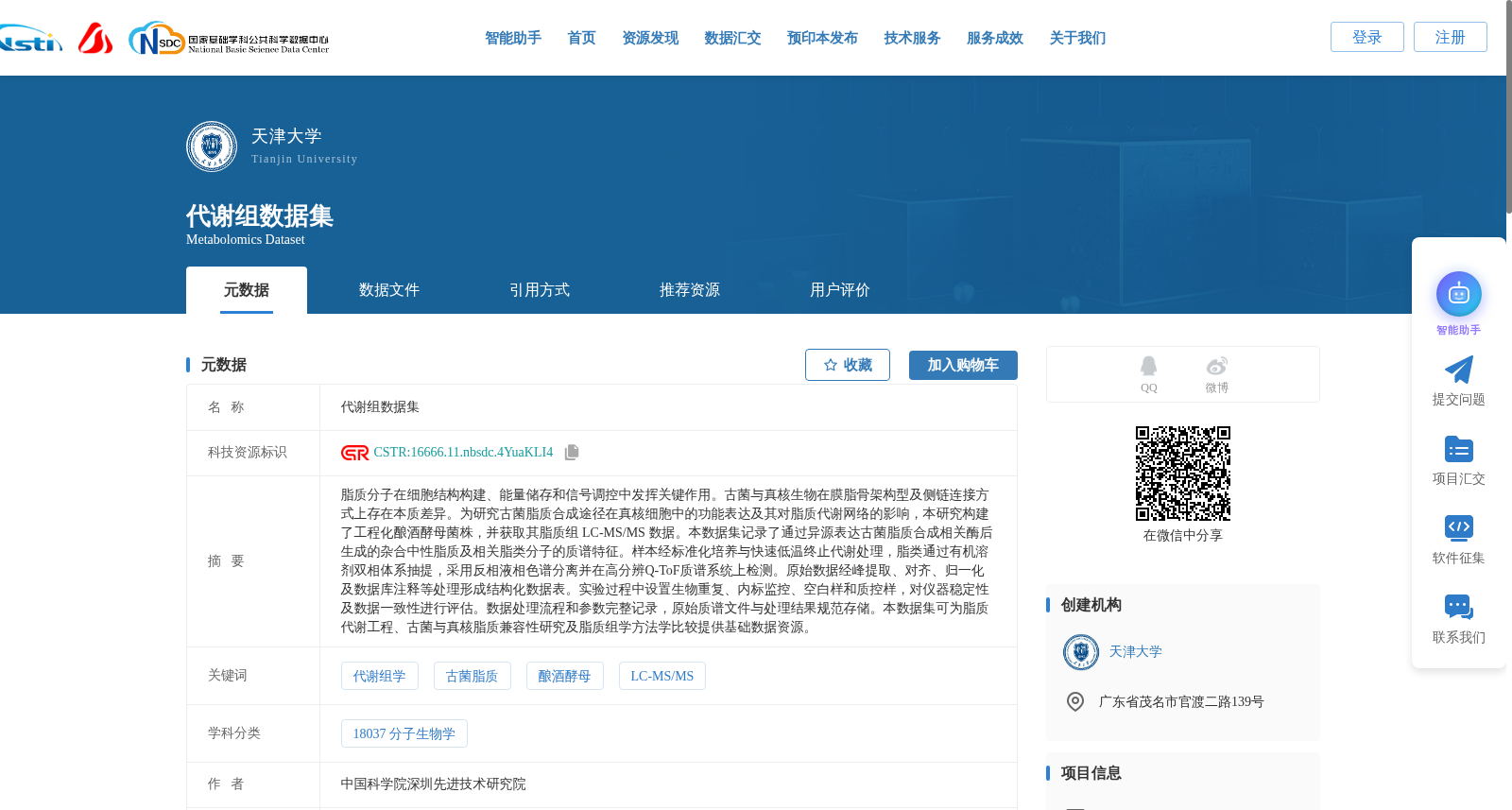Switch to the 引用方式 tab
This screenshot has height=810, width=1512.
[x=540, y=290]
